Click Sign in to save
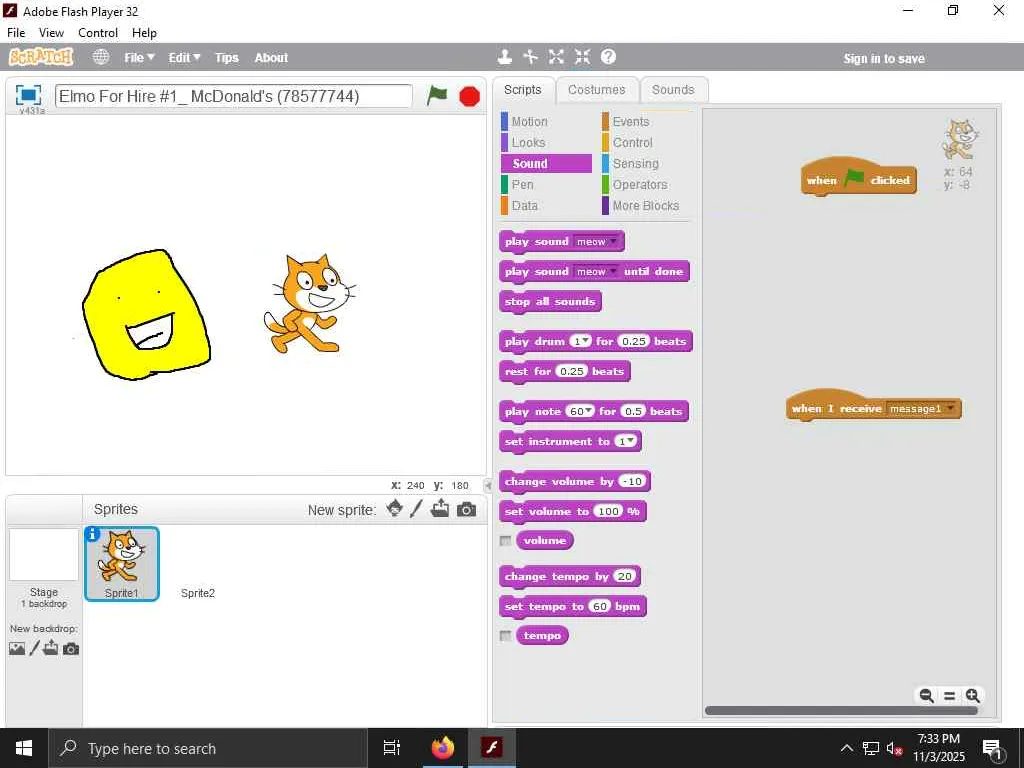 tap(884, 59)
